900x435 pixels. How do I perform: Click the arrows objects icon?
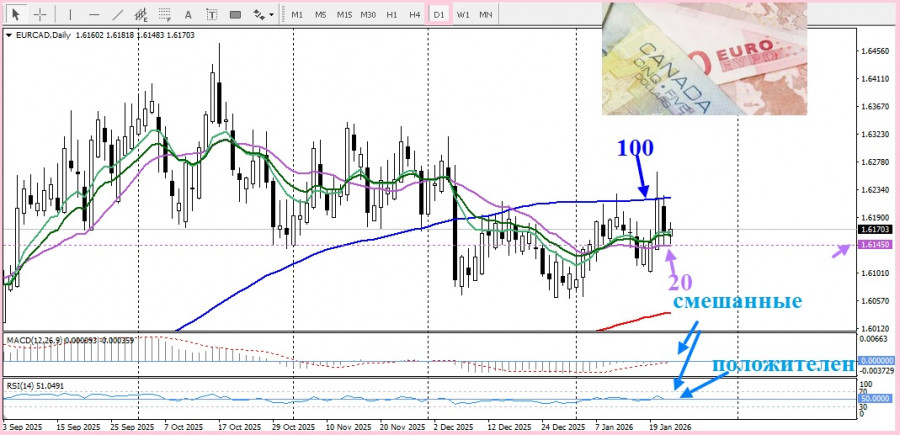[x=259, y=14]
